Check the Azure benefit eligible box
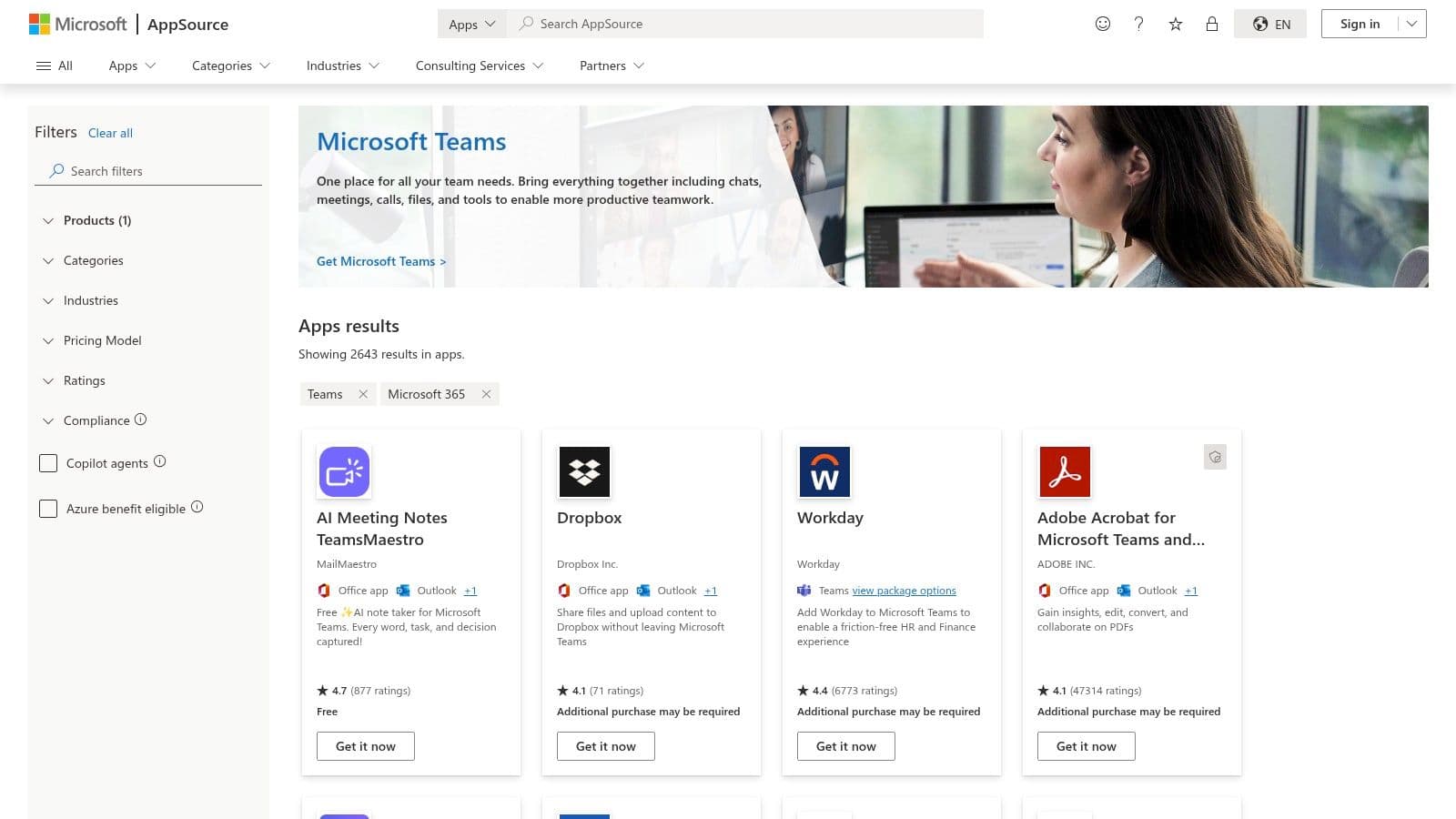 click(x=48, y=509)
